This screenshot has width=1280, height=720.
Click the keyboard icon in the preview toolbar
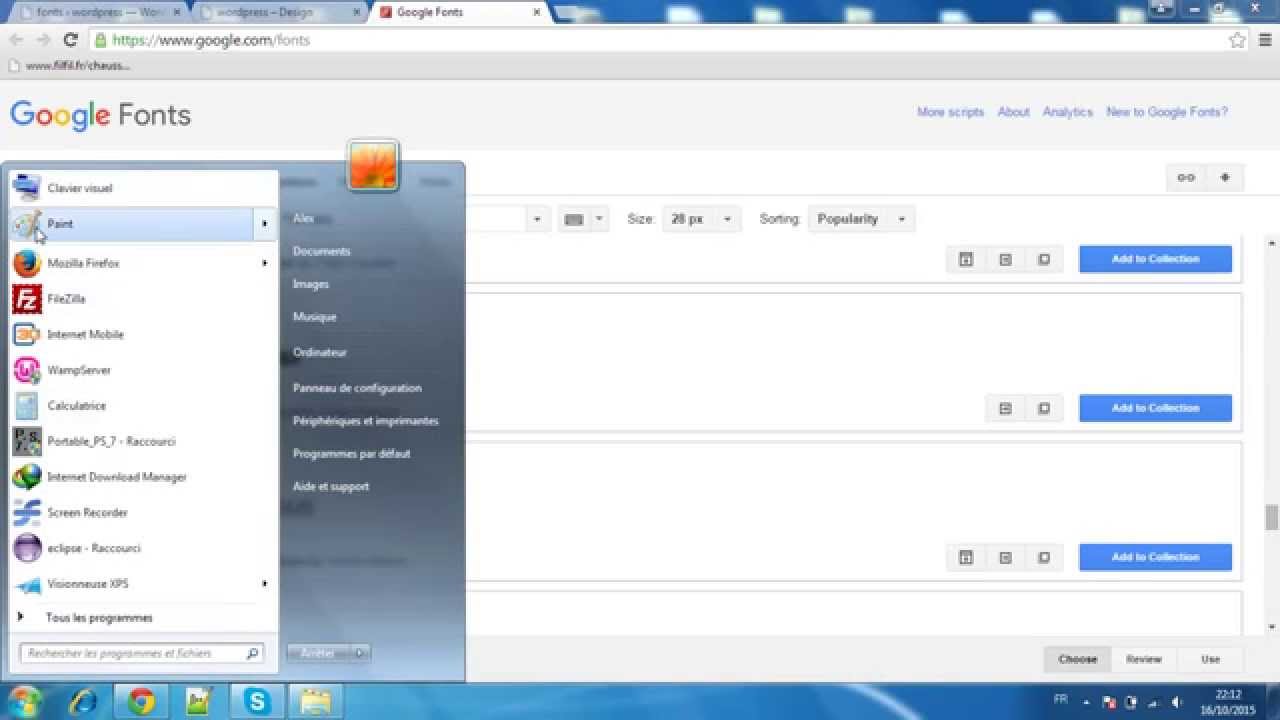pos(574,219)
